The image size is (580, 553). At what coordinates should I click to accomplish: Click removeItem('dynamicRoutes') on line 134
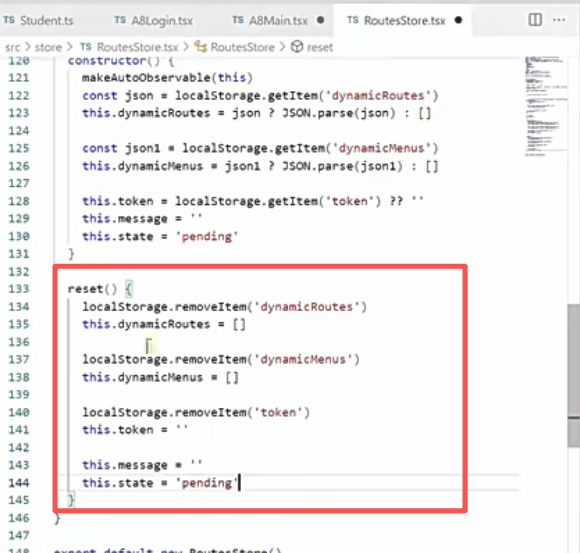(x=270, y=307)
